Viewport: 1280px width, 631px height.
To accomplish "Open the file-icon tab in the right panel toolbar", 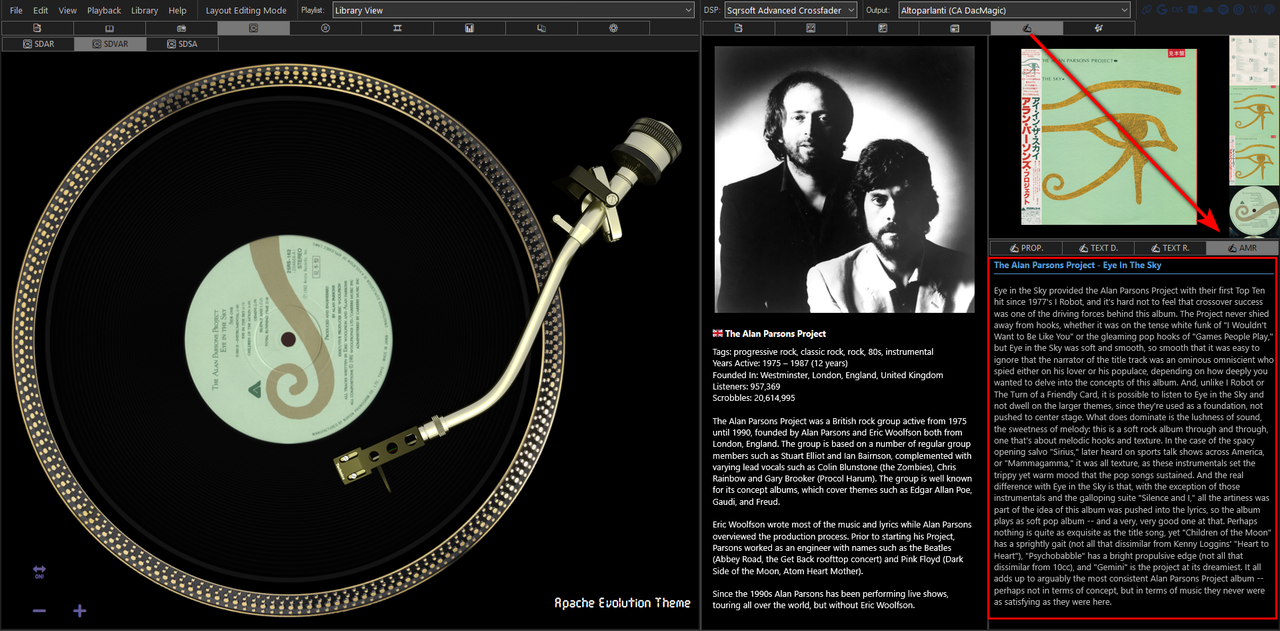I will (738, 28).
